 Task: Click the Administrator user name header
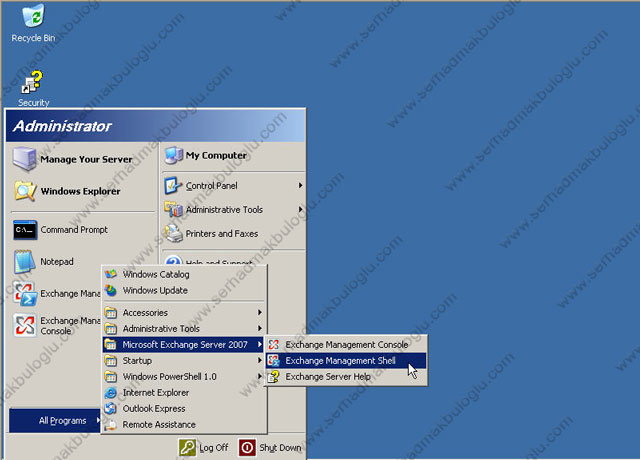[62, 126]
